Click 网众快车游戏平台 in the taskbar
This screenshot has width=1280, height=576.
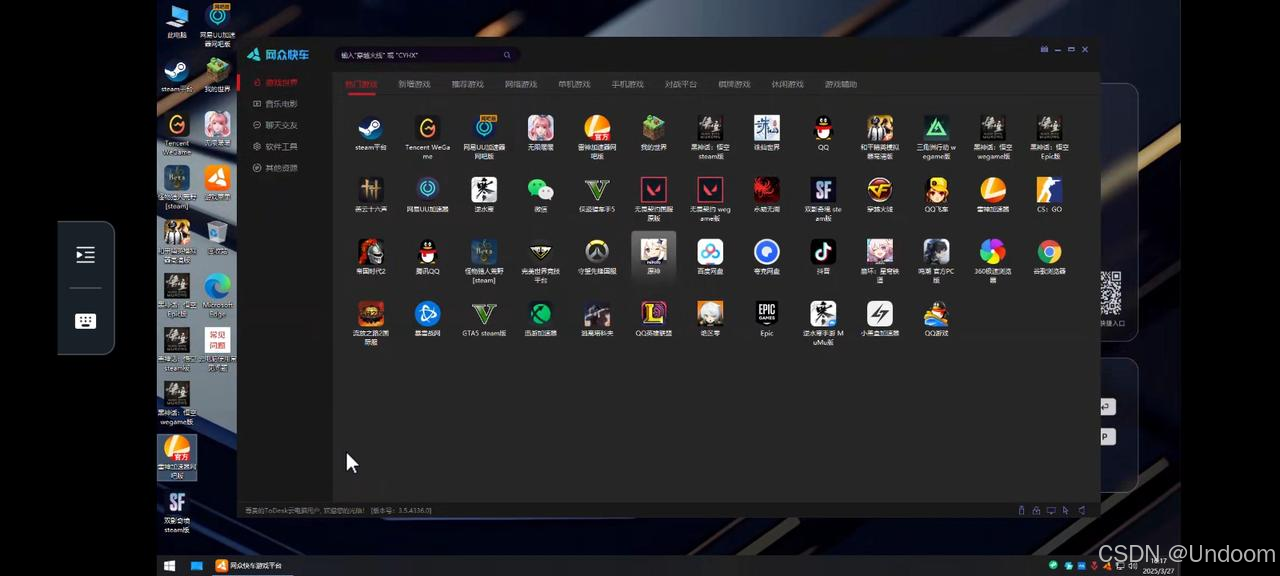[x=250, y=566]
